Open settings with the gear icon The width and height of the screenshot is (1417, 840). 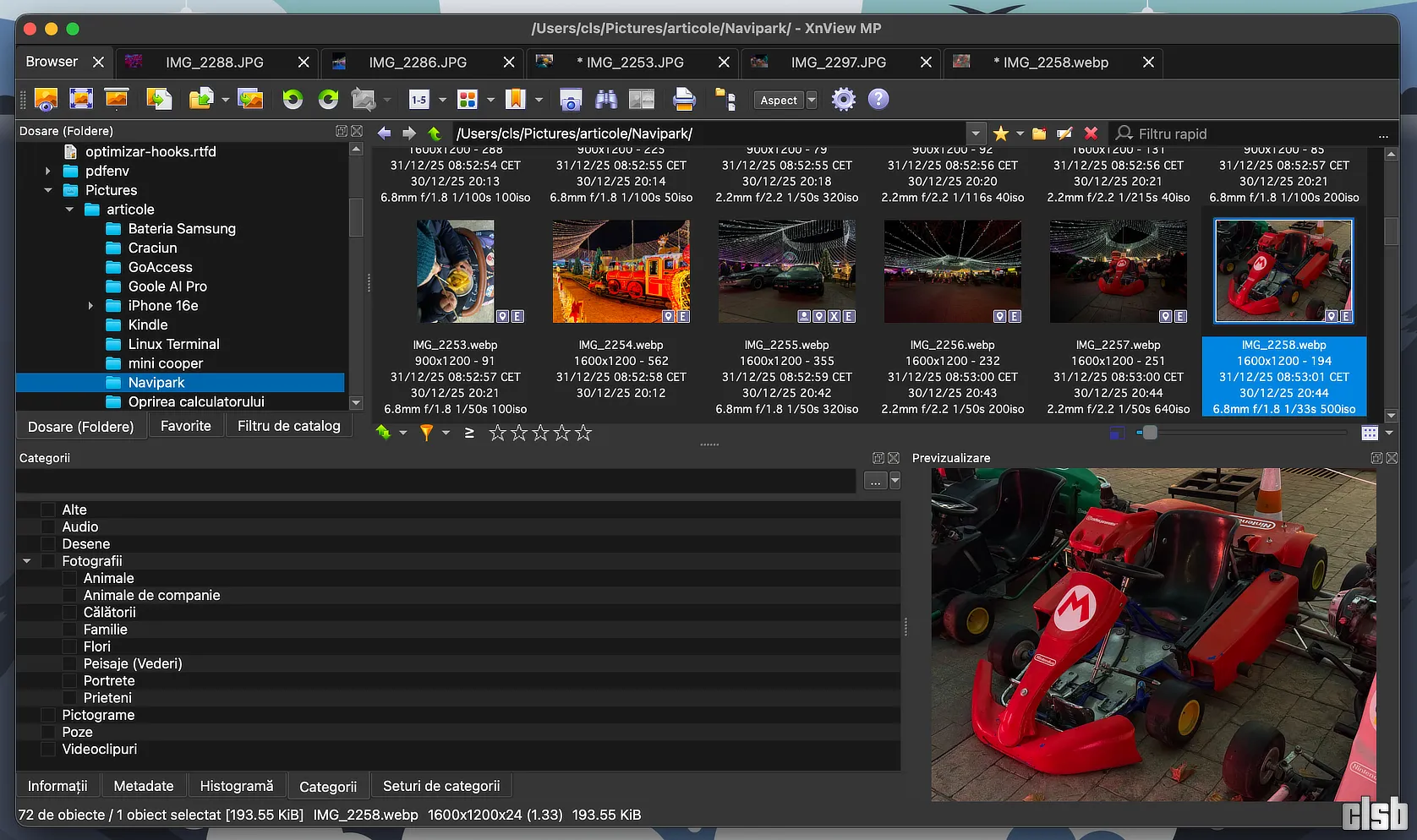point(843,100)
